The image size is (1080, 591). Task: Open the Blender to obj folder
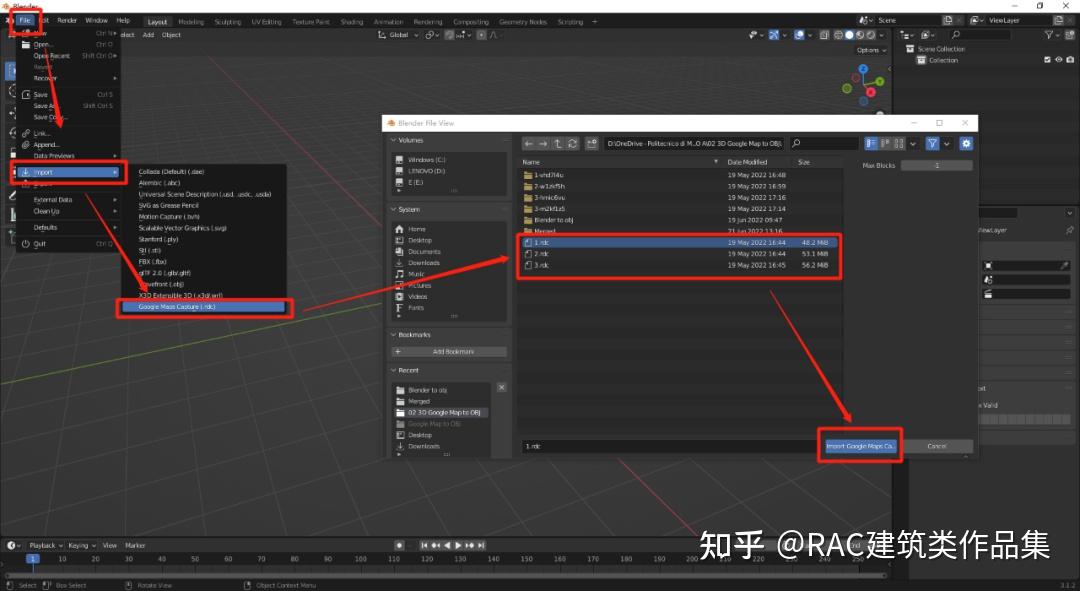[679, 220]
